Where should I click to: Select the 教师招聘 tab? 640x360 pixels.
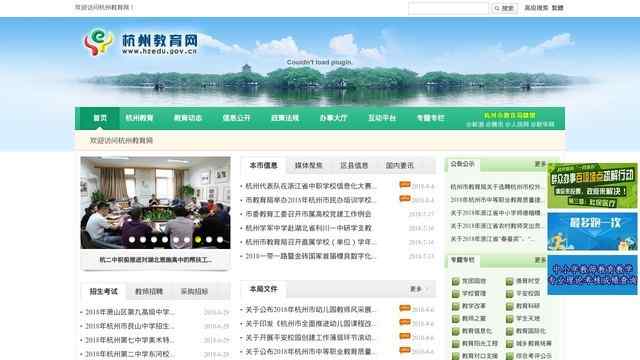click(149, 291)
